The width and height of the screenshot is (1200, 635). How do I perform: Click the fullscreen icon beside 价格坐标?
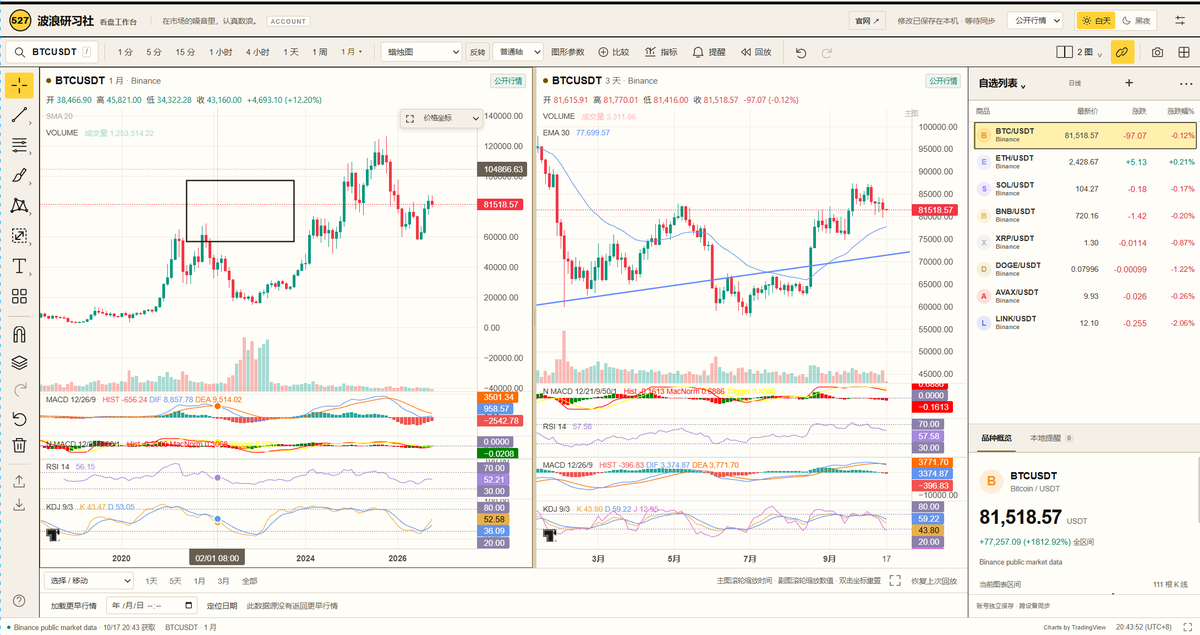[410, 118]
